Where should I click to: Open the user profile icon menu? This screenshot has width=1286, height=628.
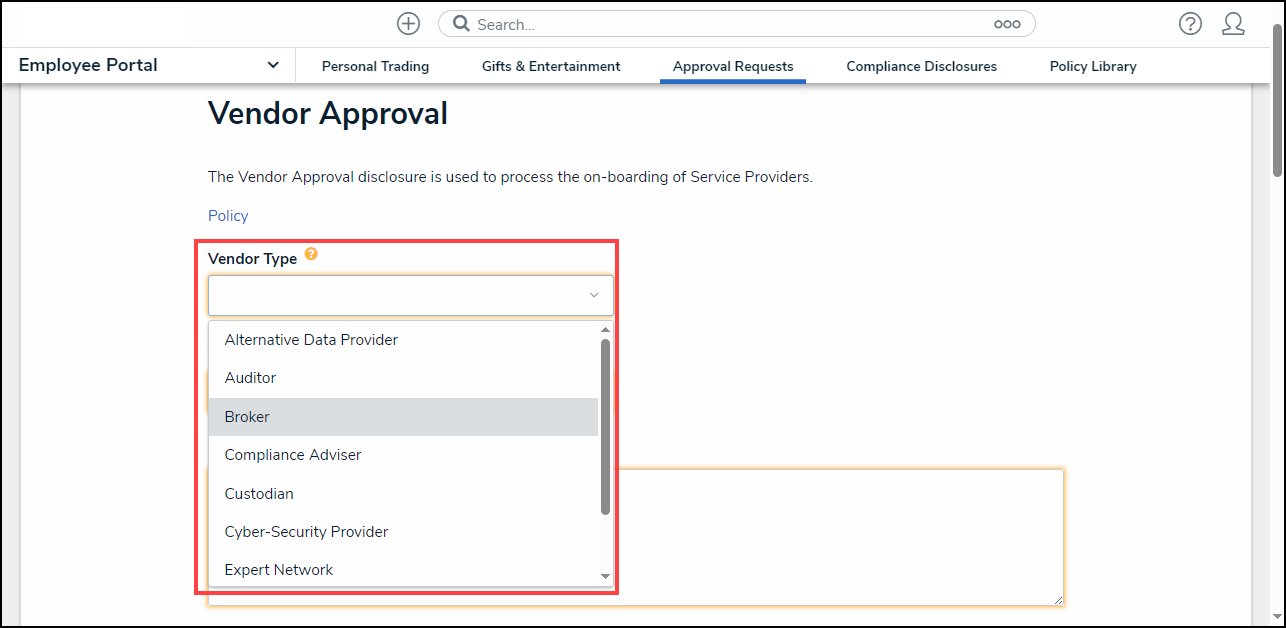point(1233,23)
